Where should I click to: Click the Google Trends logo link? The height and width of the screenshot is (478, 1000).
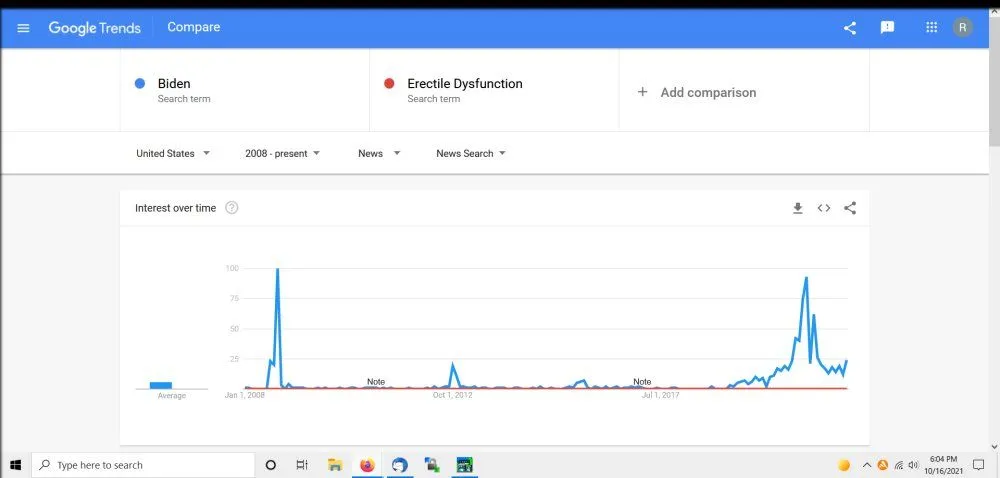coord(94,28)
